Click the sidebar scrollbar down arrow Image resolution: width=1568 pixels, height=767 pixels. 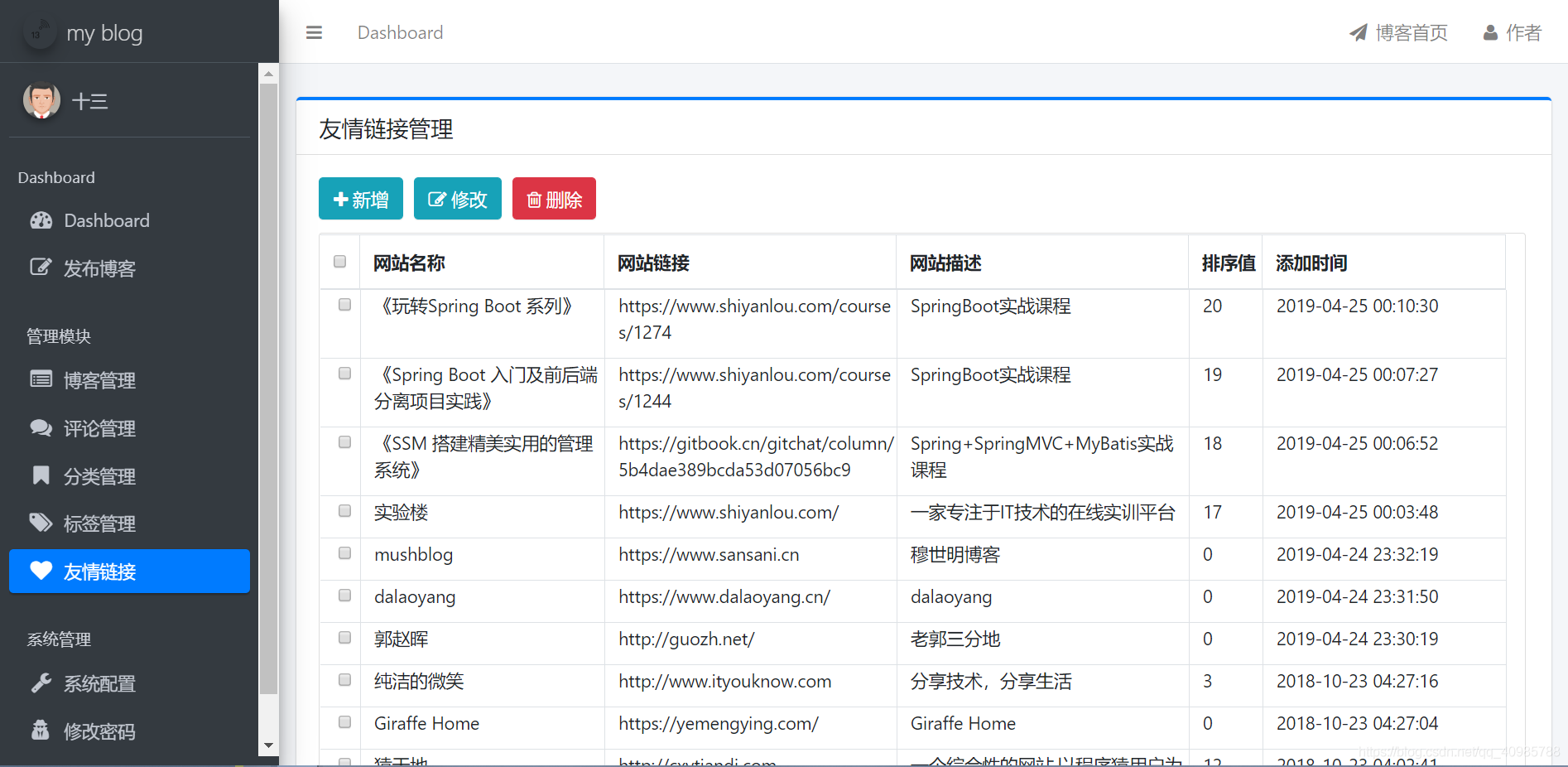[268, 745]
